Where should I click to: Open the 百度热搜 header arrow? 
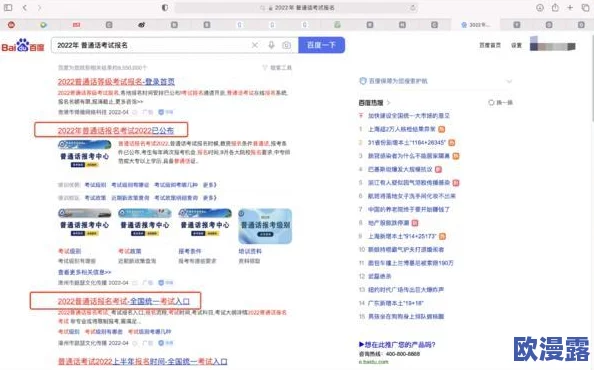tap(389, 103)
